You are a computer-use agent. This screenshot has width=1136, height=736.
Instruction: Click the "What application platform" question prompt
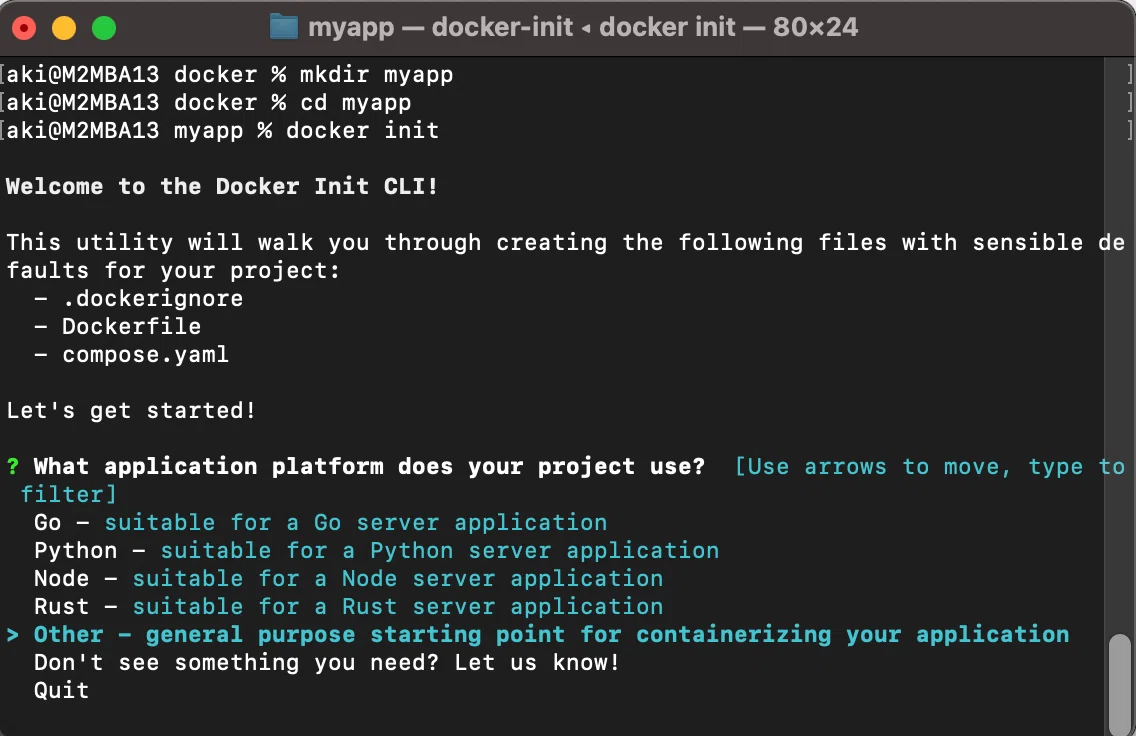coord(369,467)
